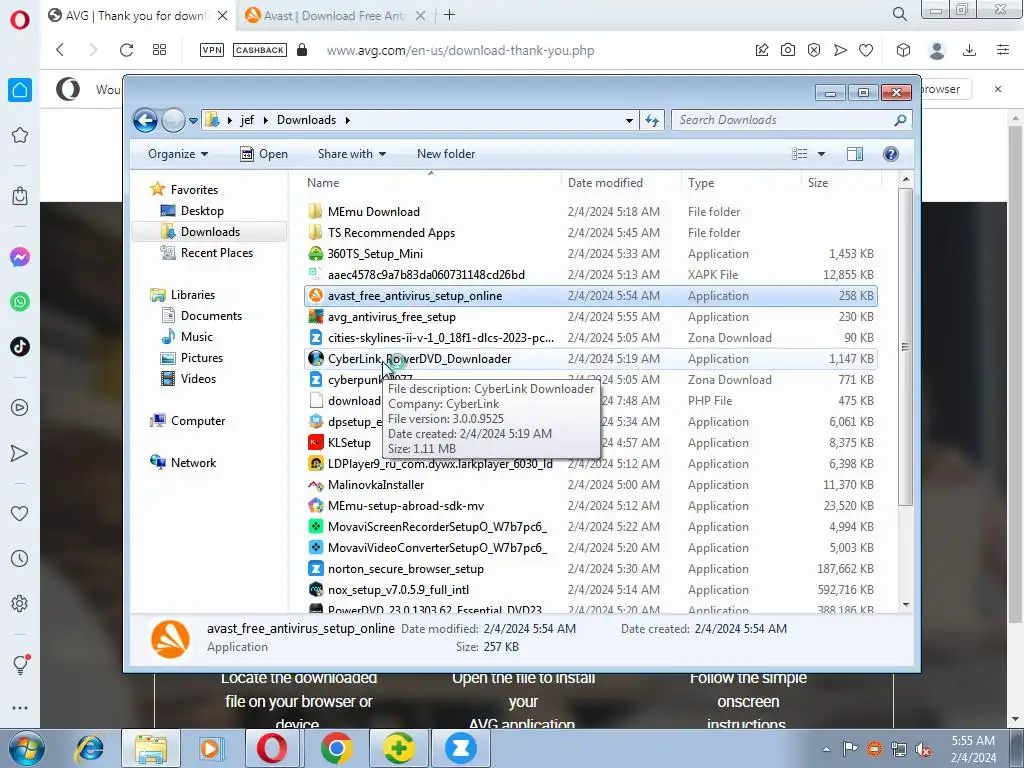Expand arrow after jef in breadcrumb
The image size is (1024, 768).
pyautogui.click(x=266, y=120)
